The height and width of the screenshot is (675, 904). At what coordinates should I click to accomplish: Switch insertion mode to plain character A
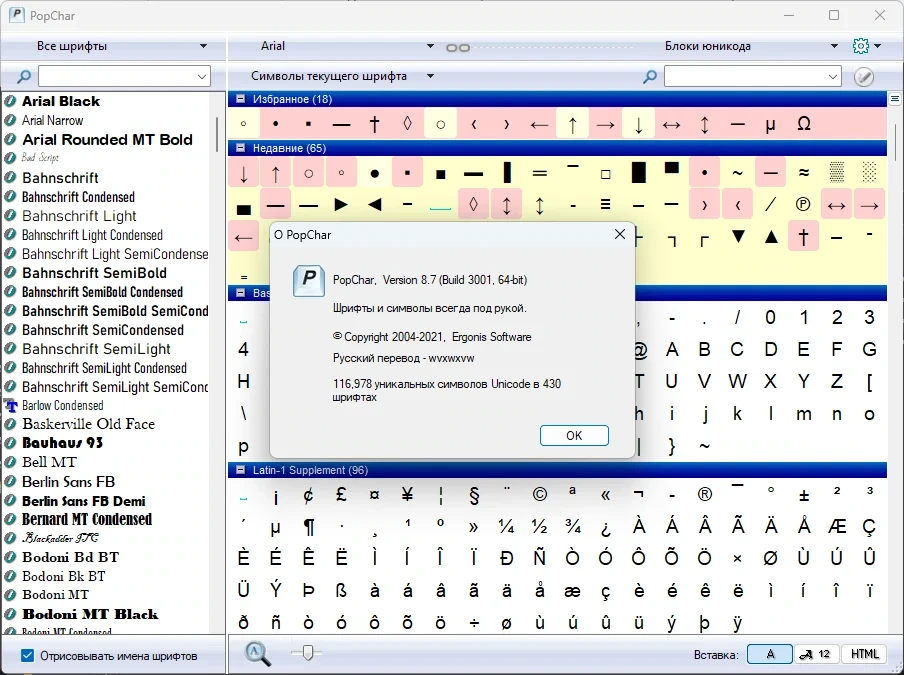(770, 654)
